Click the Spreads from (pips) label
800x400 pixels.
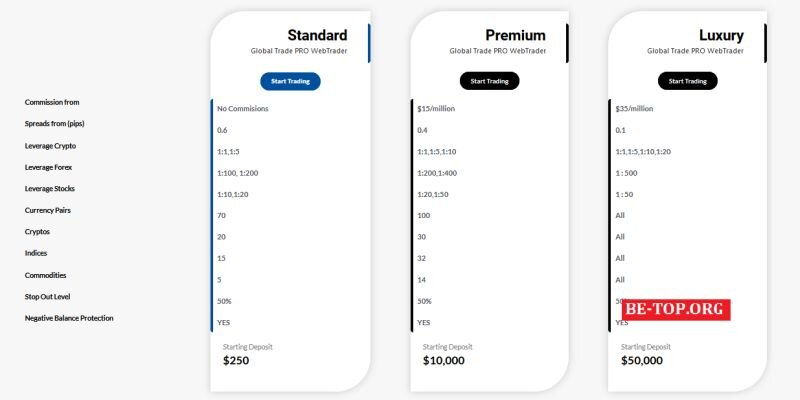point(55,124)
